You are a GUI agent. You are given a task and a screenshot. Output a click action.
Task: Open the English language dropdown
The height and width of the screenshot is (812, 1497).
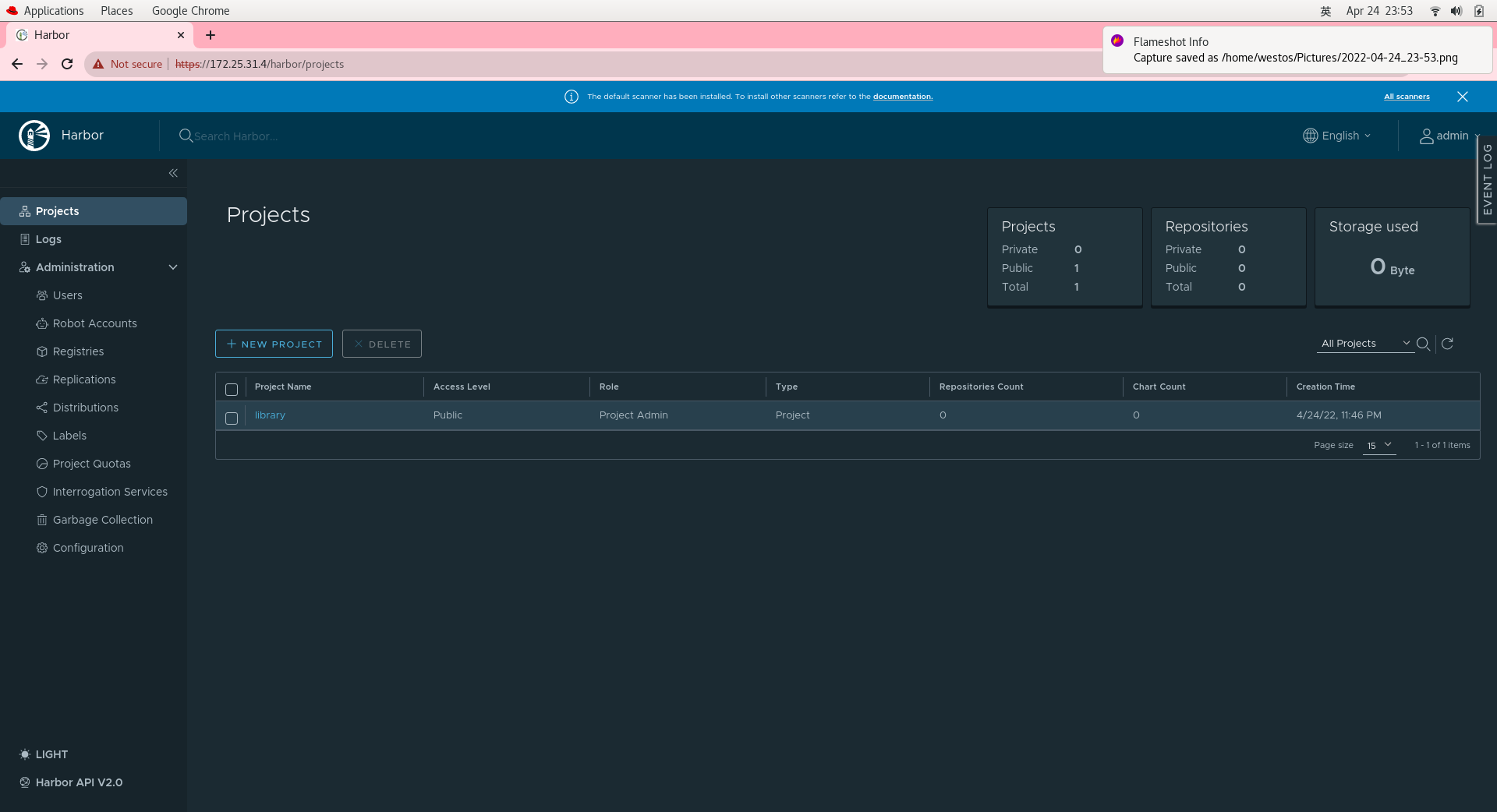1337,136
